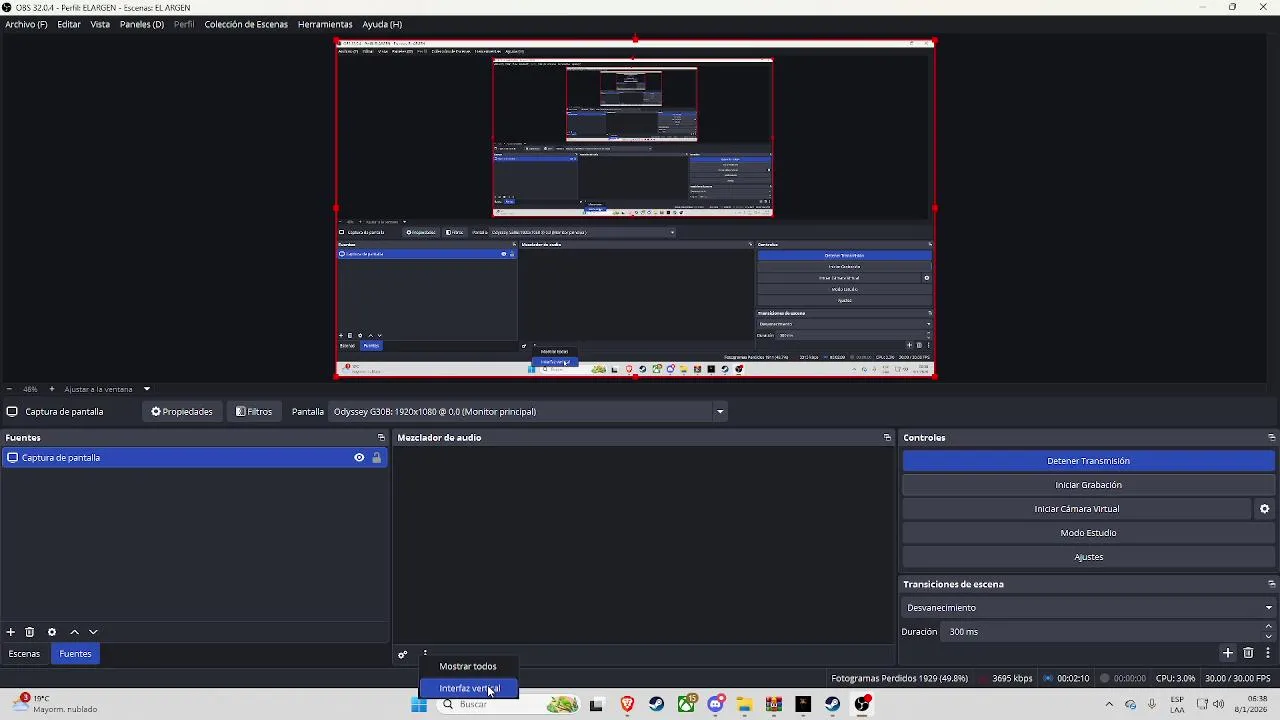Zoom out the preview with minus icon
The image size is (1280, 720).
(9, 389)
